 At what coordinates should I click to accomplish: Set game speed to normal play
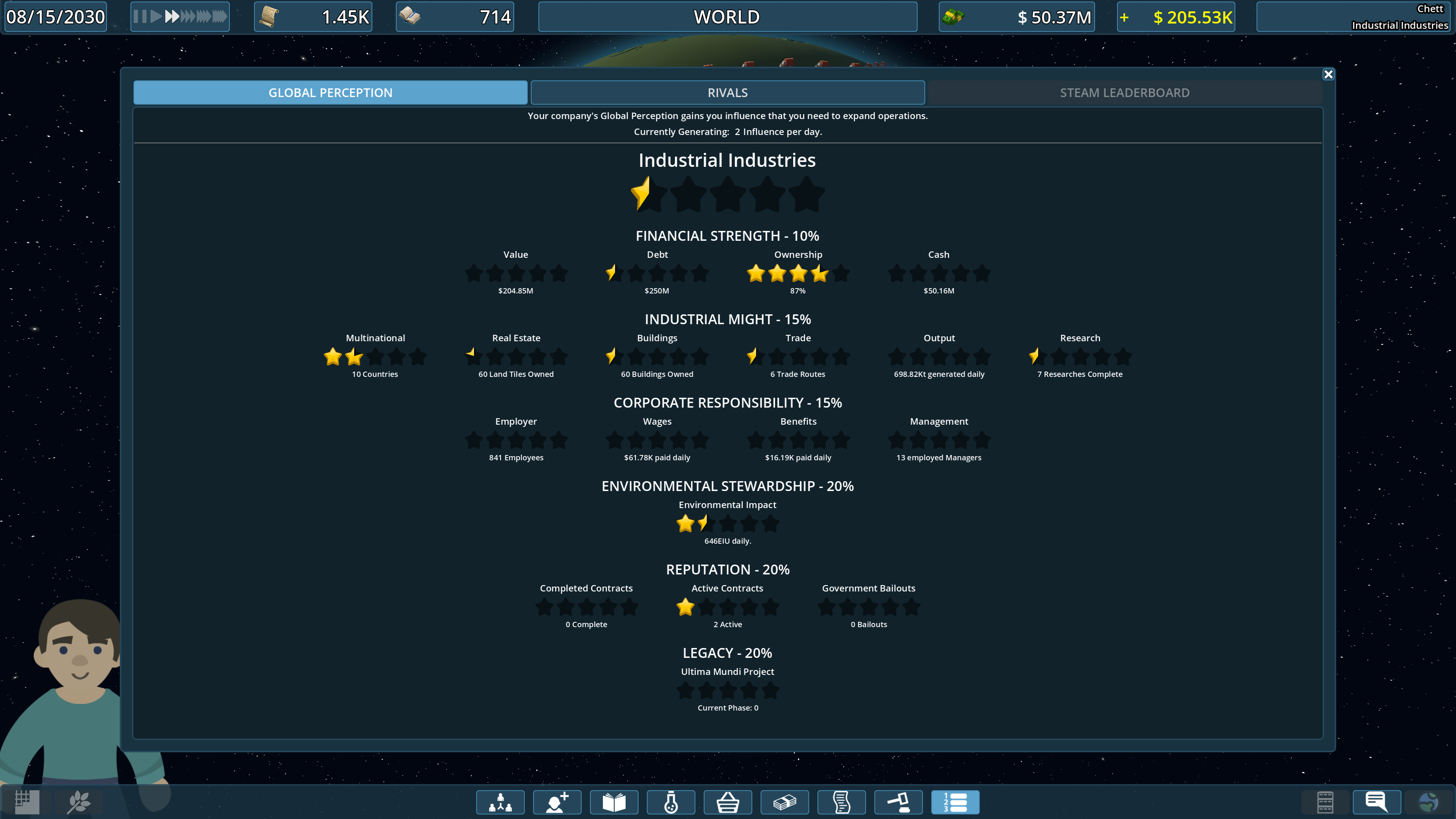coord(156,16)
